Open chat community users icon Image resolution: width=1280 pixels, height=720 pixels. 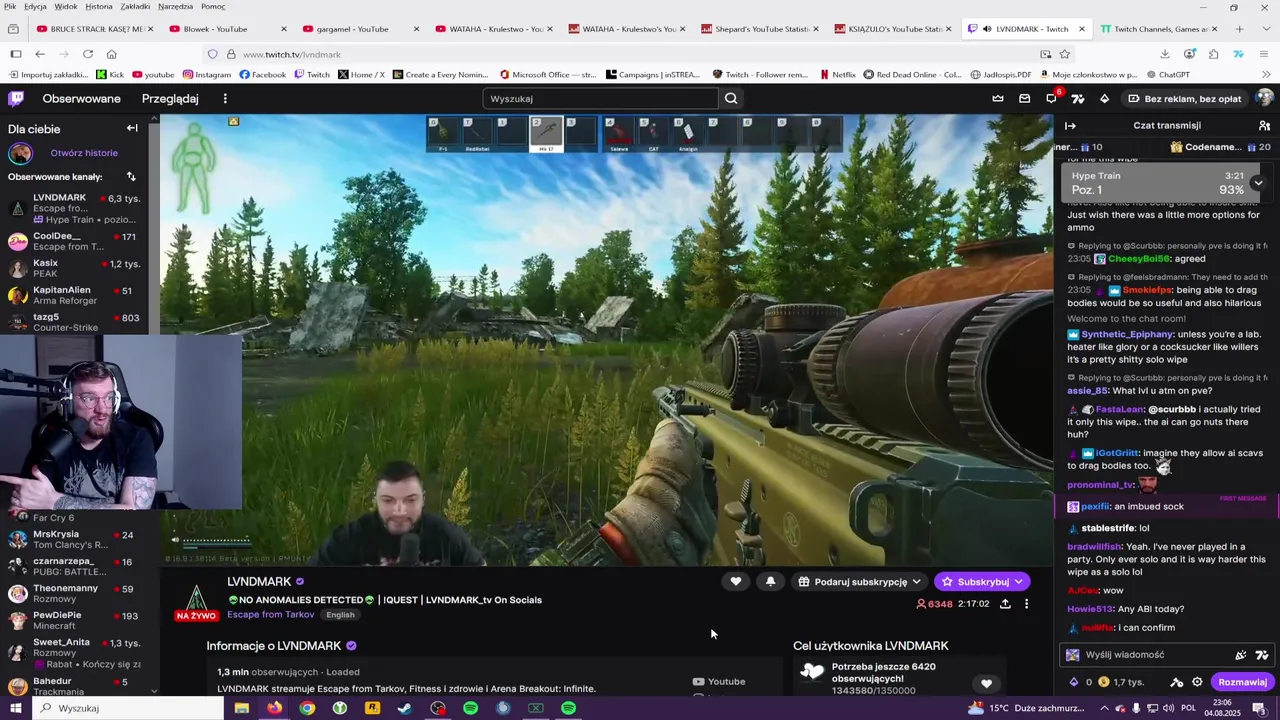click(1264, 126)
